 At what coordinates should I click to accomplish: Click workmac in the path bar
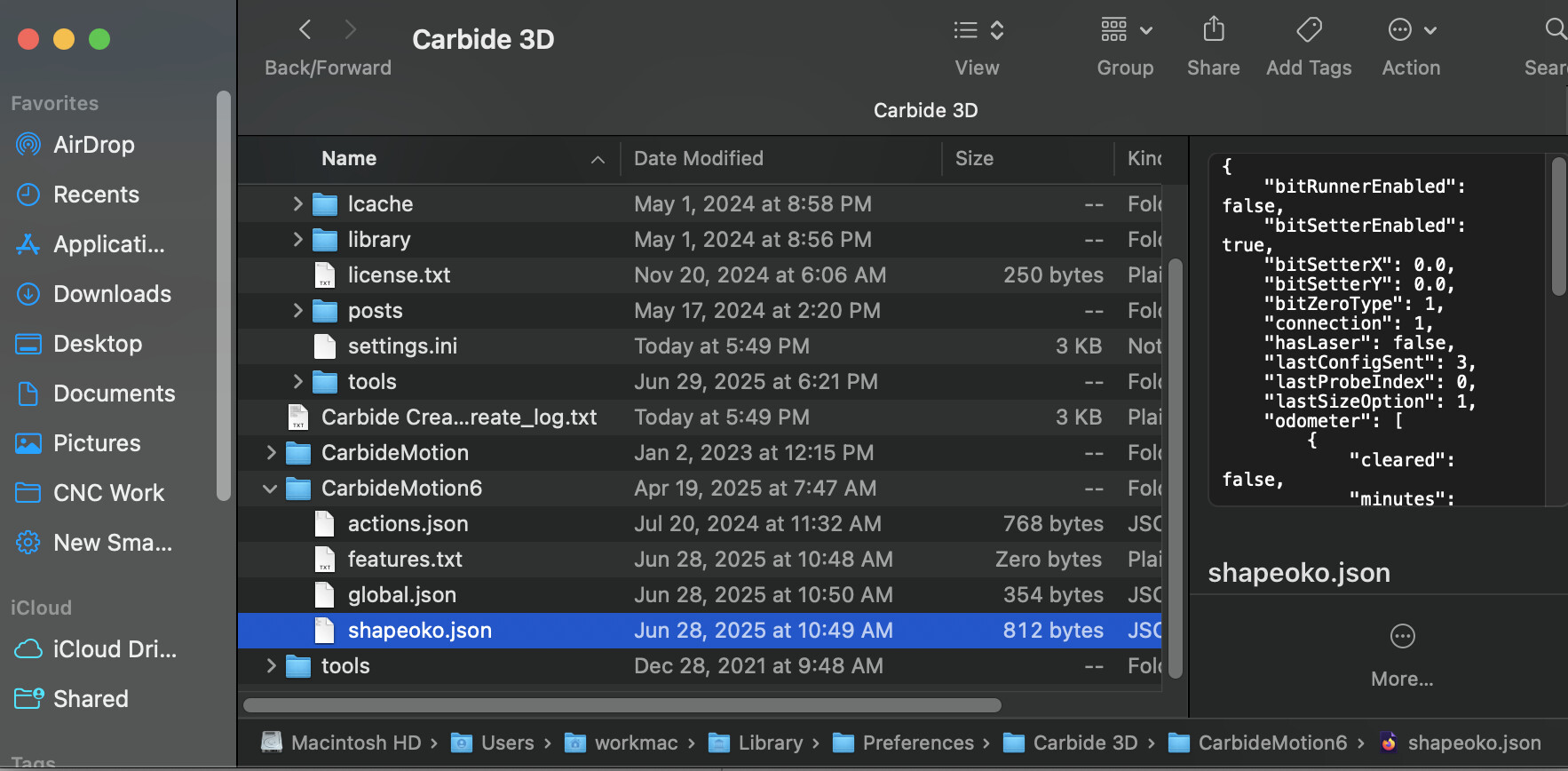point(622,743)
